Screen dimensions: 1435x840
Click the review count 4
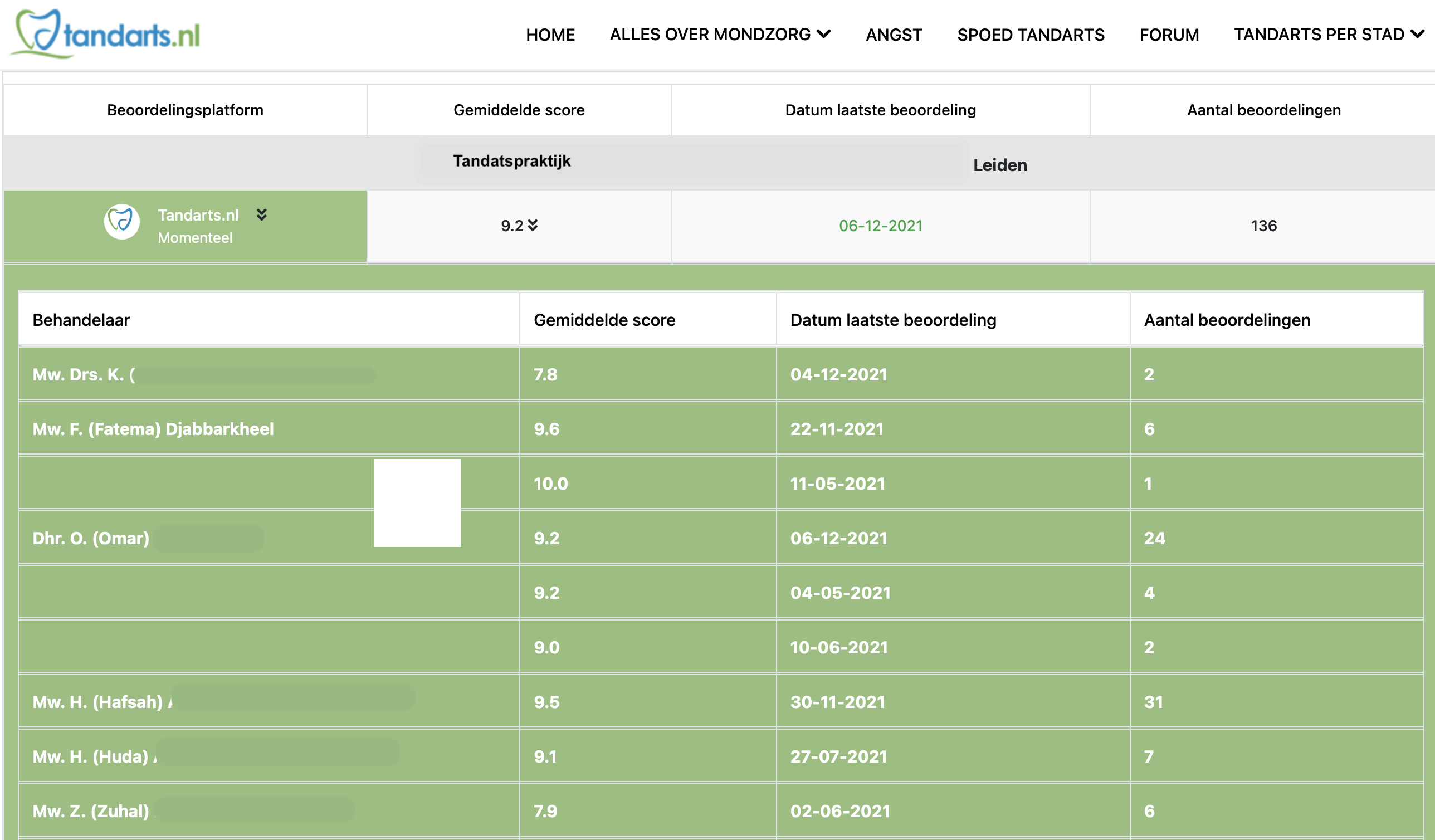(x=1150, y=593)
